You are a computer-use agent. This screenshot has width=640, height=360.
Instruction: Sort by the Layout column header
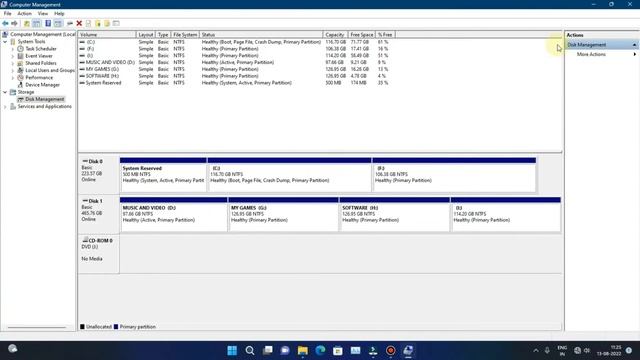(145, 35)
